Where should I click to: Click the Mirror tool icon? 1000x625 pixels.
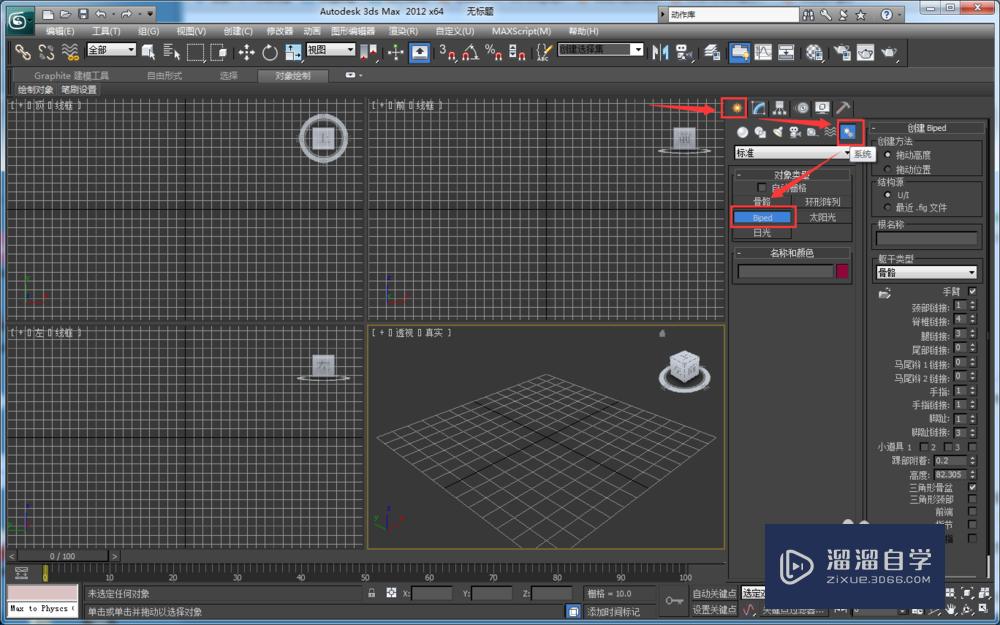click(x=660, y=52)
